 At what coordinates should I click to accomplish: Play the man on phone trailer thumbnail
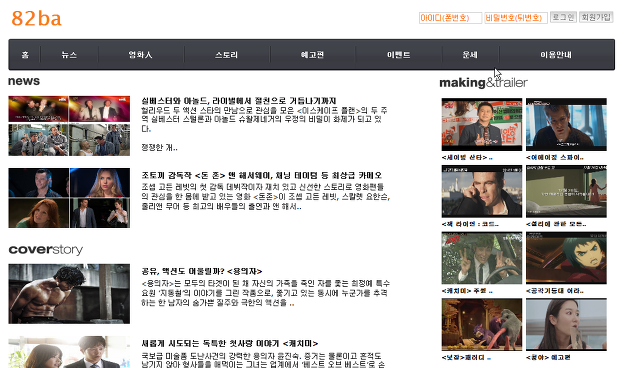[482, 191]
